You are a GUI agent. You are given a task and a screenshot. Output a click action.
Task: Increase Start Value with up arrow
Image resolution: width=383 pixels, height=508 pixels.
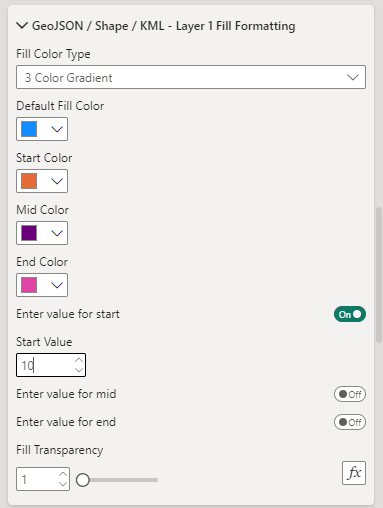click(x=79, y=360)
